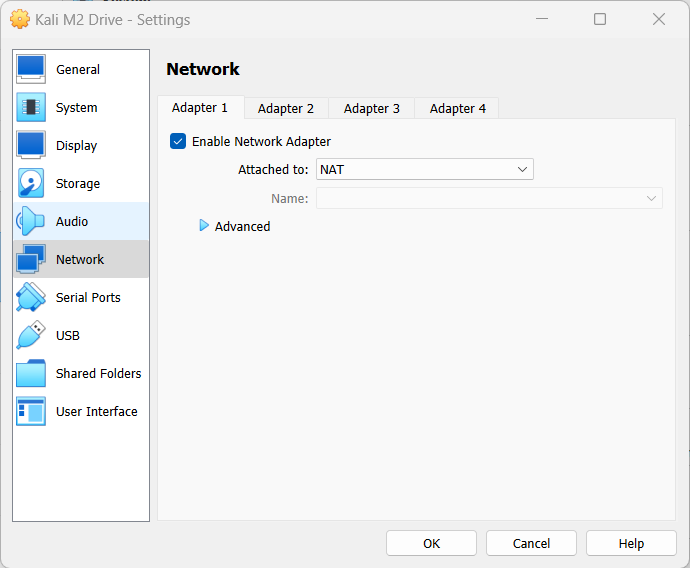Click the Network heading
The height and width of the screenshot is (568, 690).
tap(203, 69)
